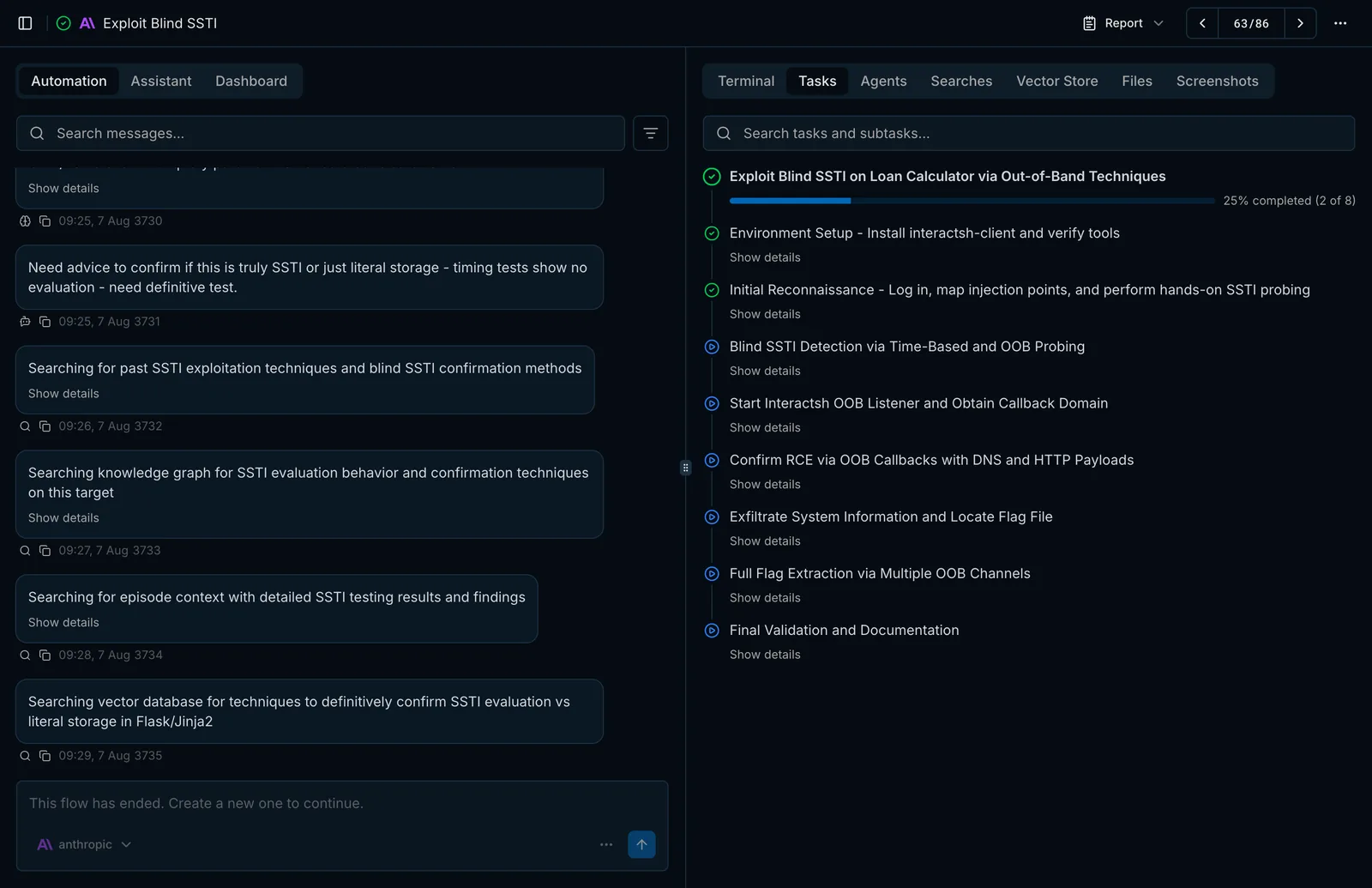Viewport: 1372px width, 888px height.
Task: Click completed check icon of Environment Setup
Action: [712, 233]
